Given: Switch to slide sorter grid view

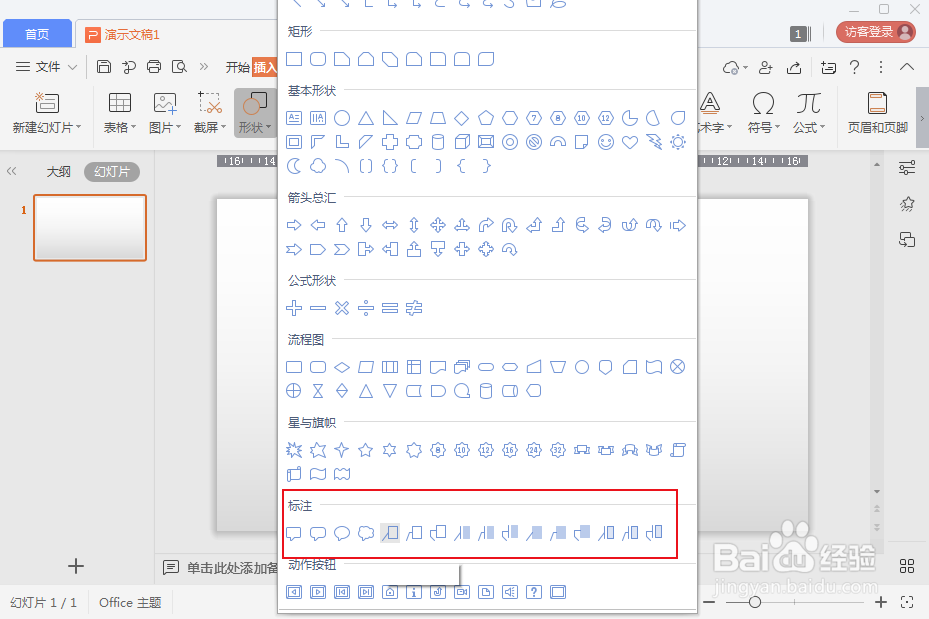Looking at the screenshot, I should (x=906, y=566).
